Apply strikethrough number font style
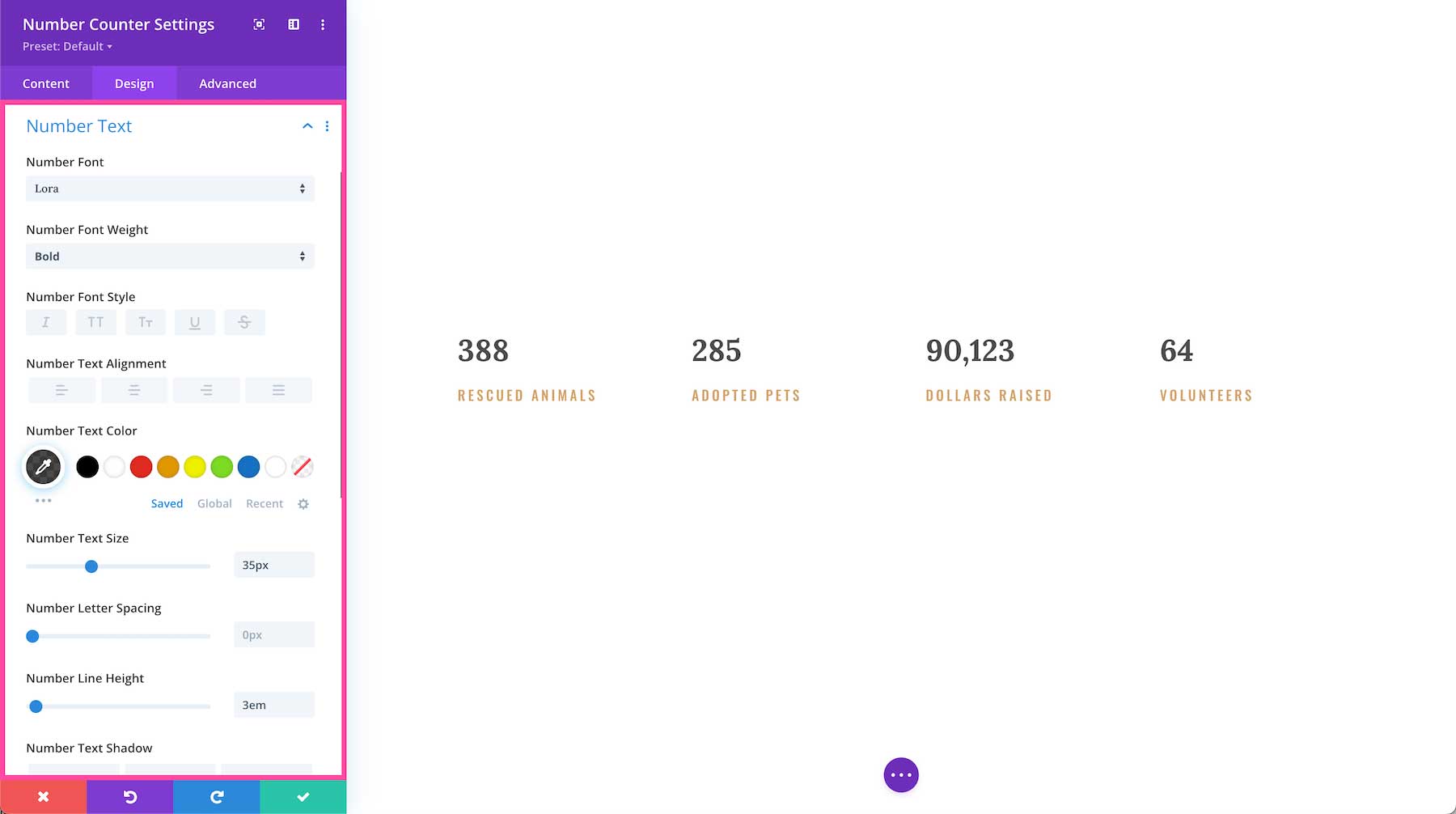The height and width of the screenshot is (814, 1456). coord(244,321)
